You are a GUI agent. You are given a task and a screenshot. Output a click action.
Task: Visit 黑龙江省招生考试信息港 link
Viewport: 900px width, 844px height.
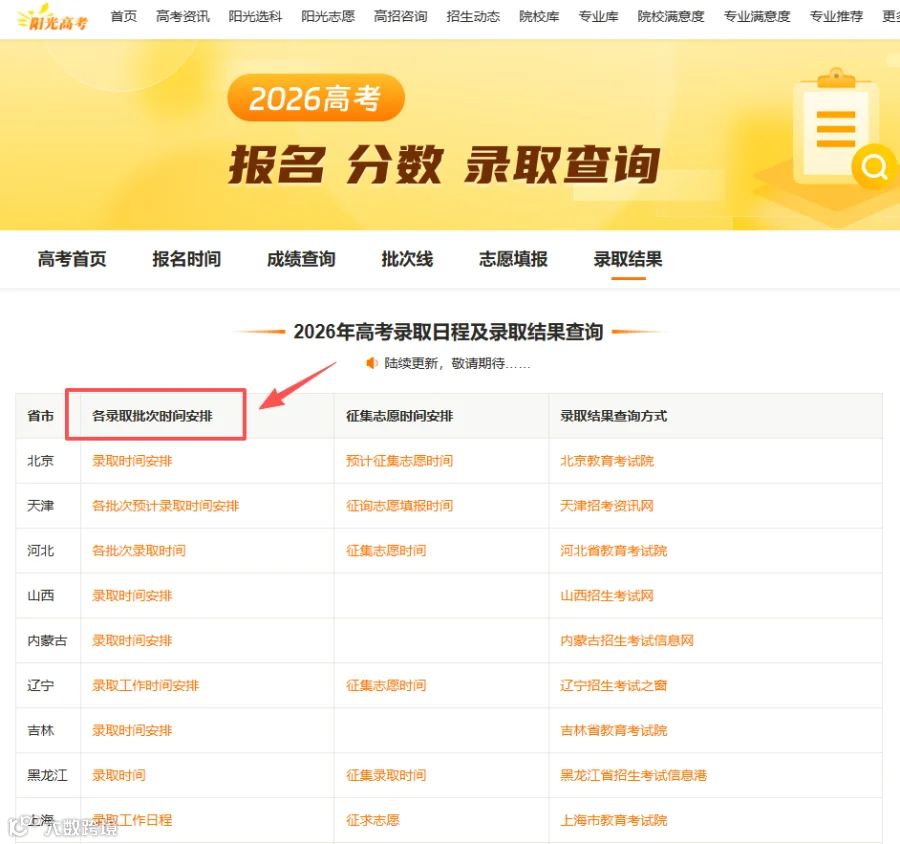(634, 775)
